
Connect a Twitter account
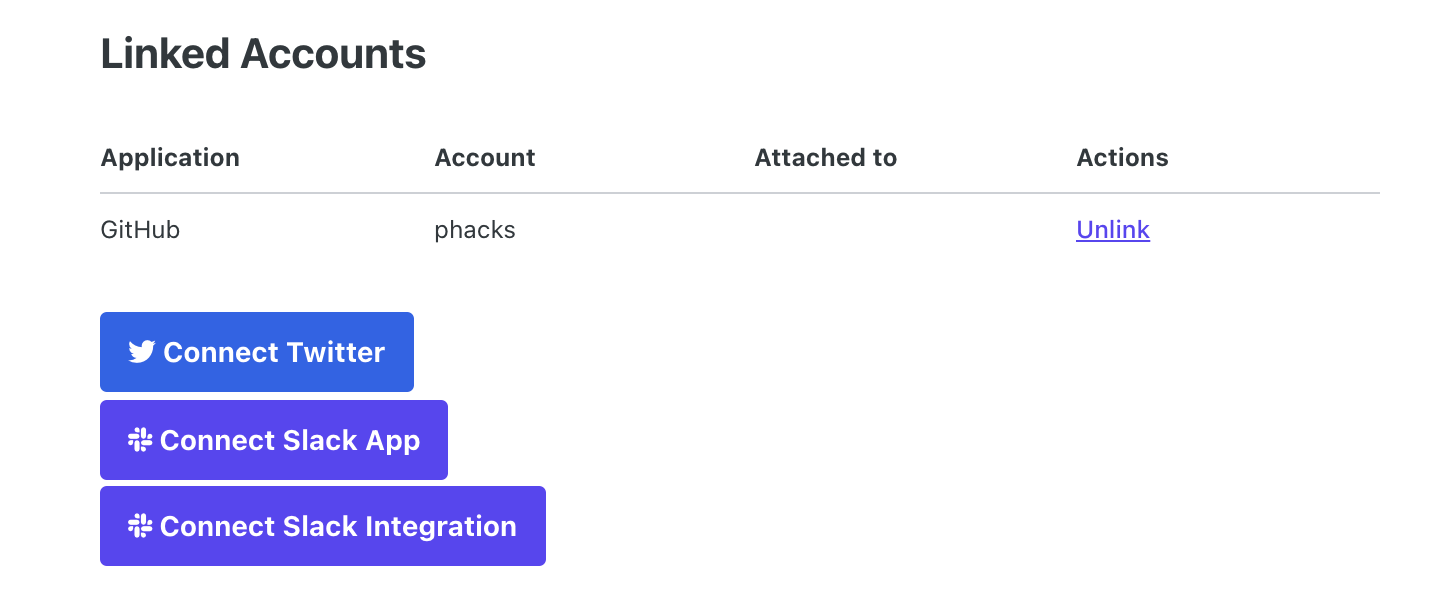click(257, 352)
